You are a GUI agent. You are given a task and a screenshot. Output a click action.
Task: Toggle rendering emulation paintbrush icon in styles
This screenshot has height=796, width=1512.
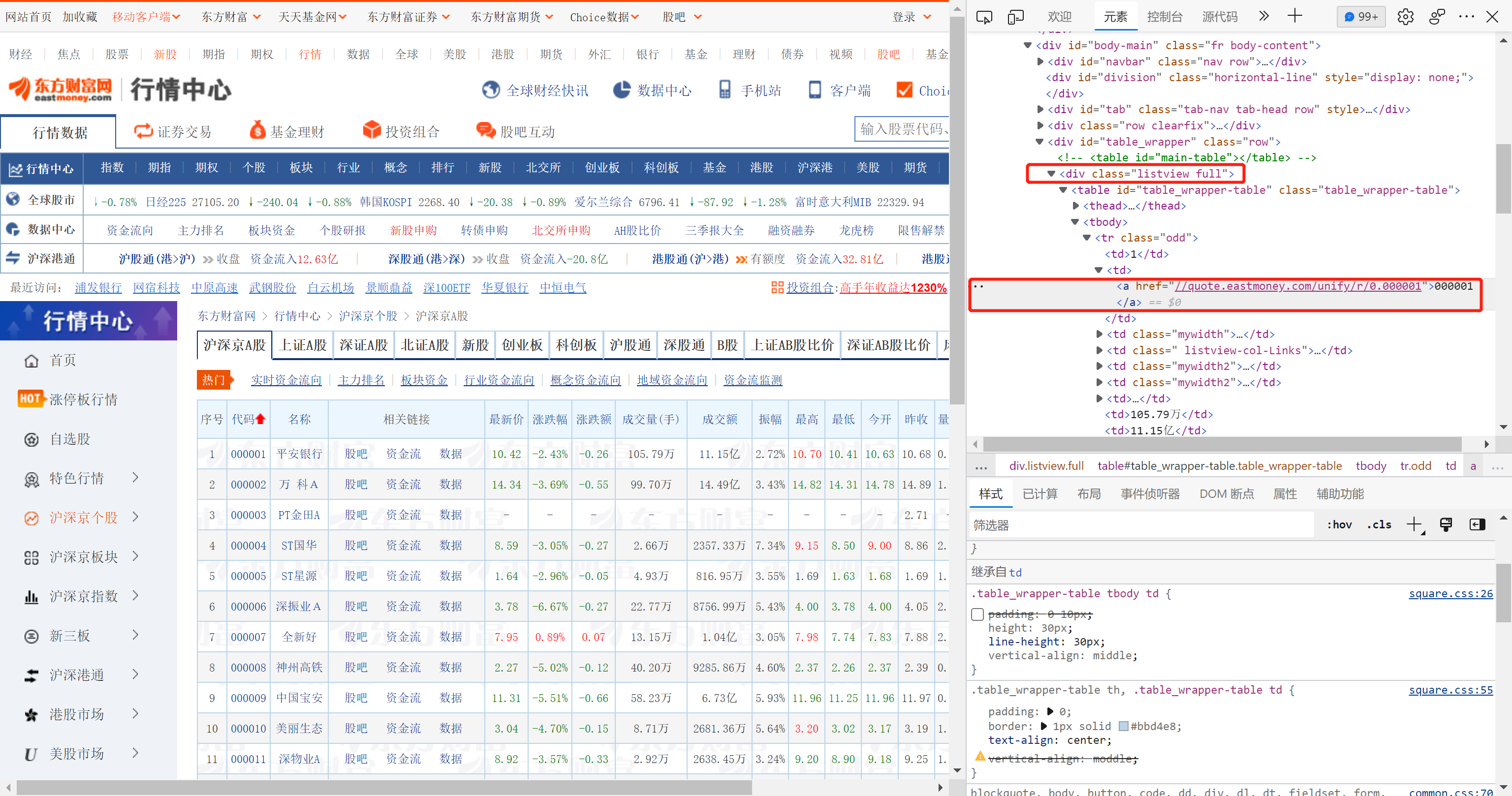coord(1446,524)
